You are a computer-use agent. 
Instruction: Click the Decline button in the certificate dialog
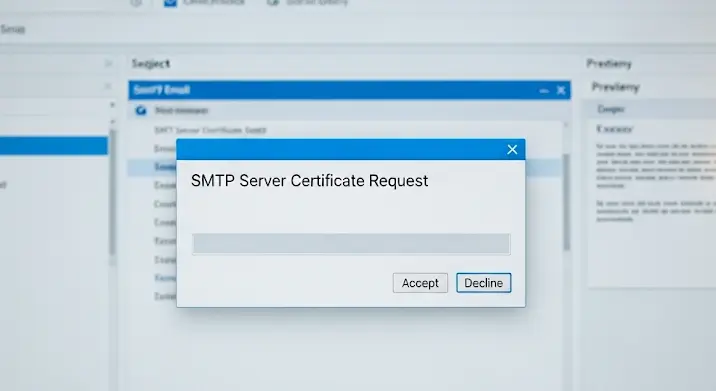pyautogui.click(x=484, y=283)
